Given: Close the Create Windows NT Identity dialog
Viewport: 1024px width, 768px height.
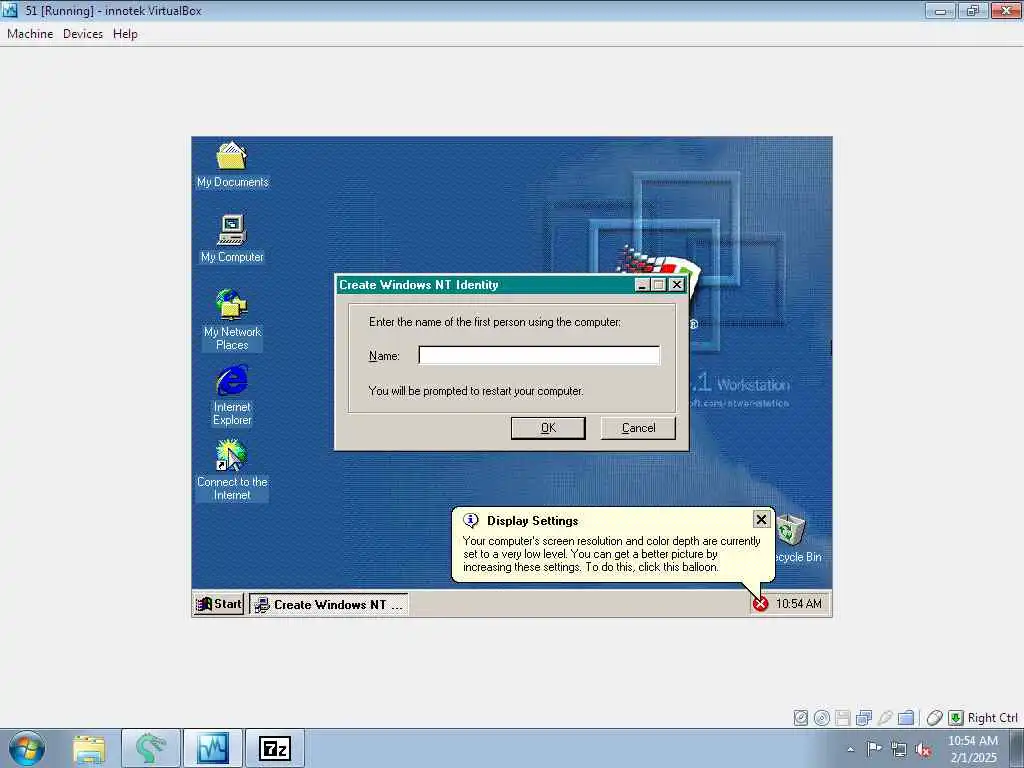Looking at the screenshot, I should click(677, 285).
